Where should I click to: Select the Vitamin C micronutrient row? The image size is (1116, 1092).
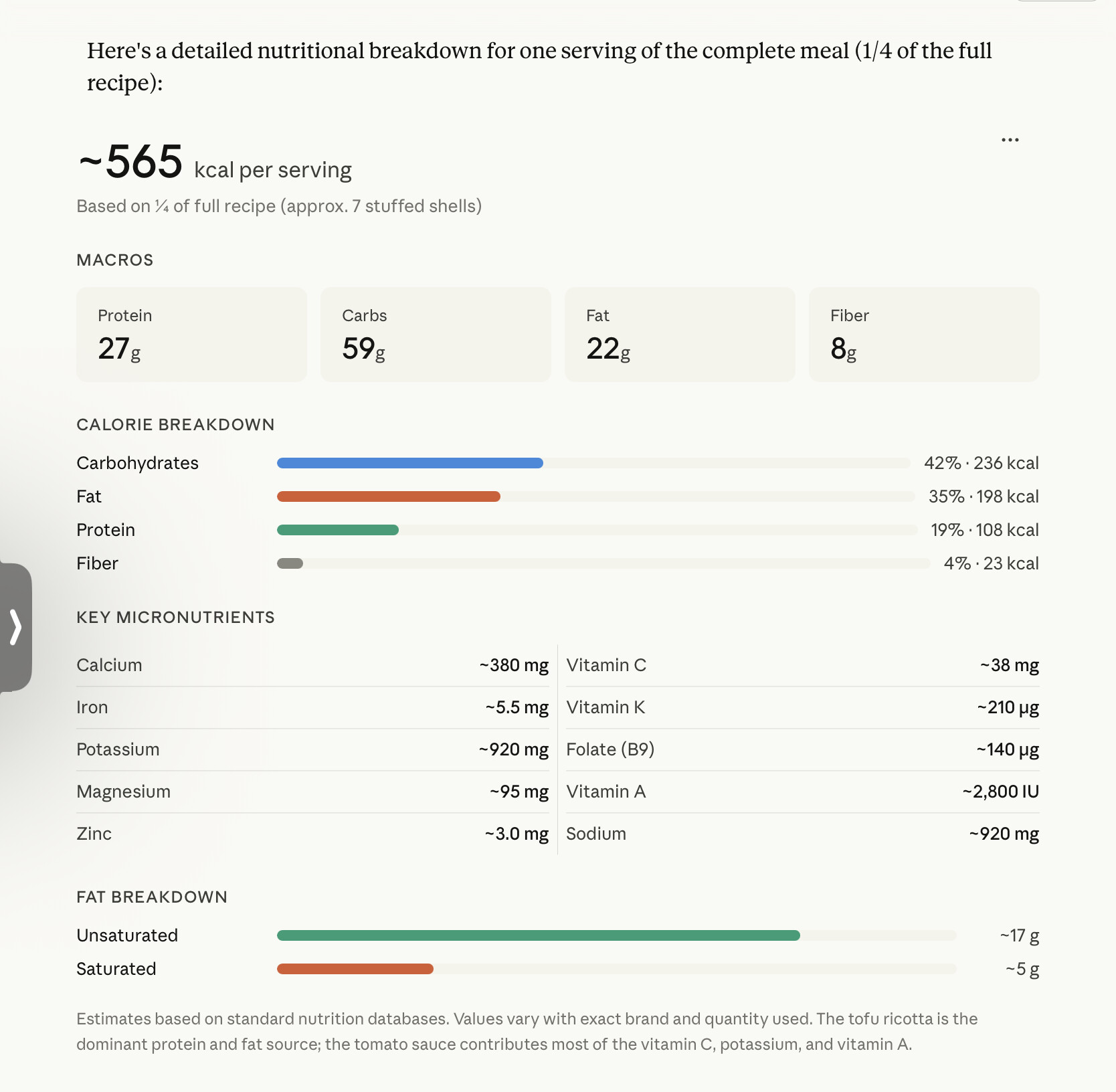click(x=802, y=665)
